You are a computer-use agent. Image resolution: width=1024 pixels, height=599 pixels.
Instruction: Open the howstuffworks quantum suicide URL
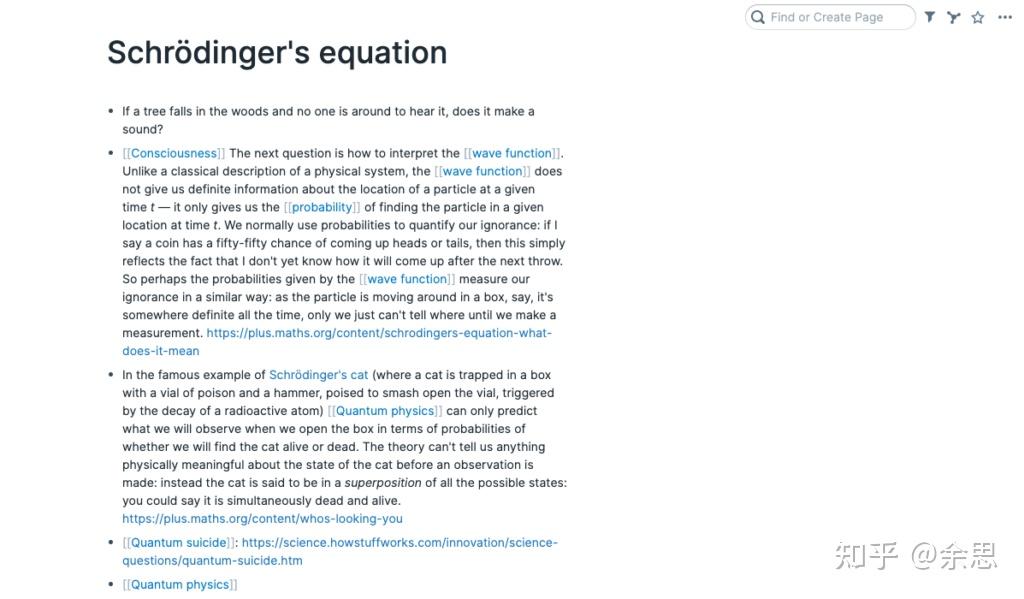pos(399,543)
